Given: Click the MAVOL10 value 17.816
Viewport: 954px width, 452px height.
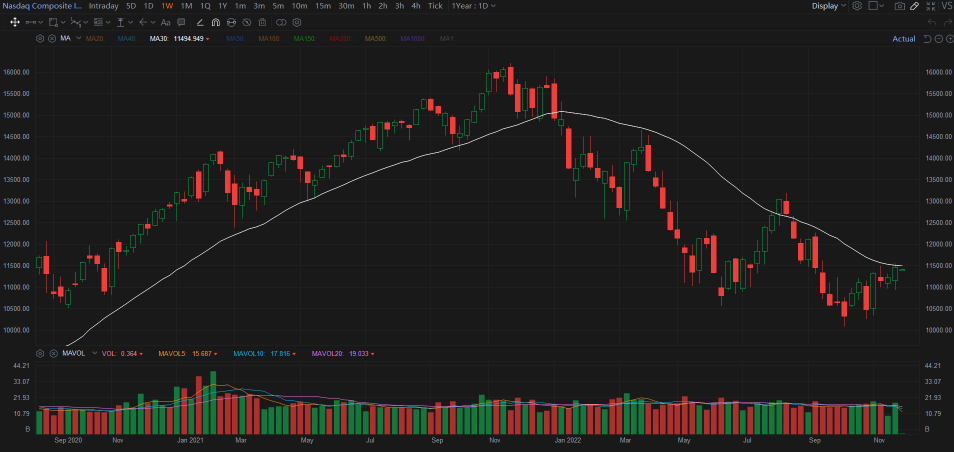Looking at the screenshot, I should pos(280,353).
